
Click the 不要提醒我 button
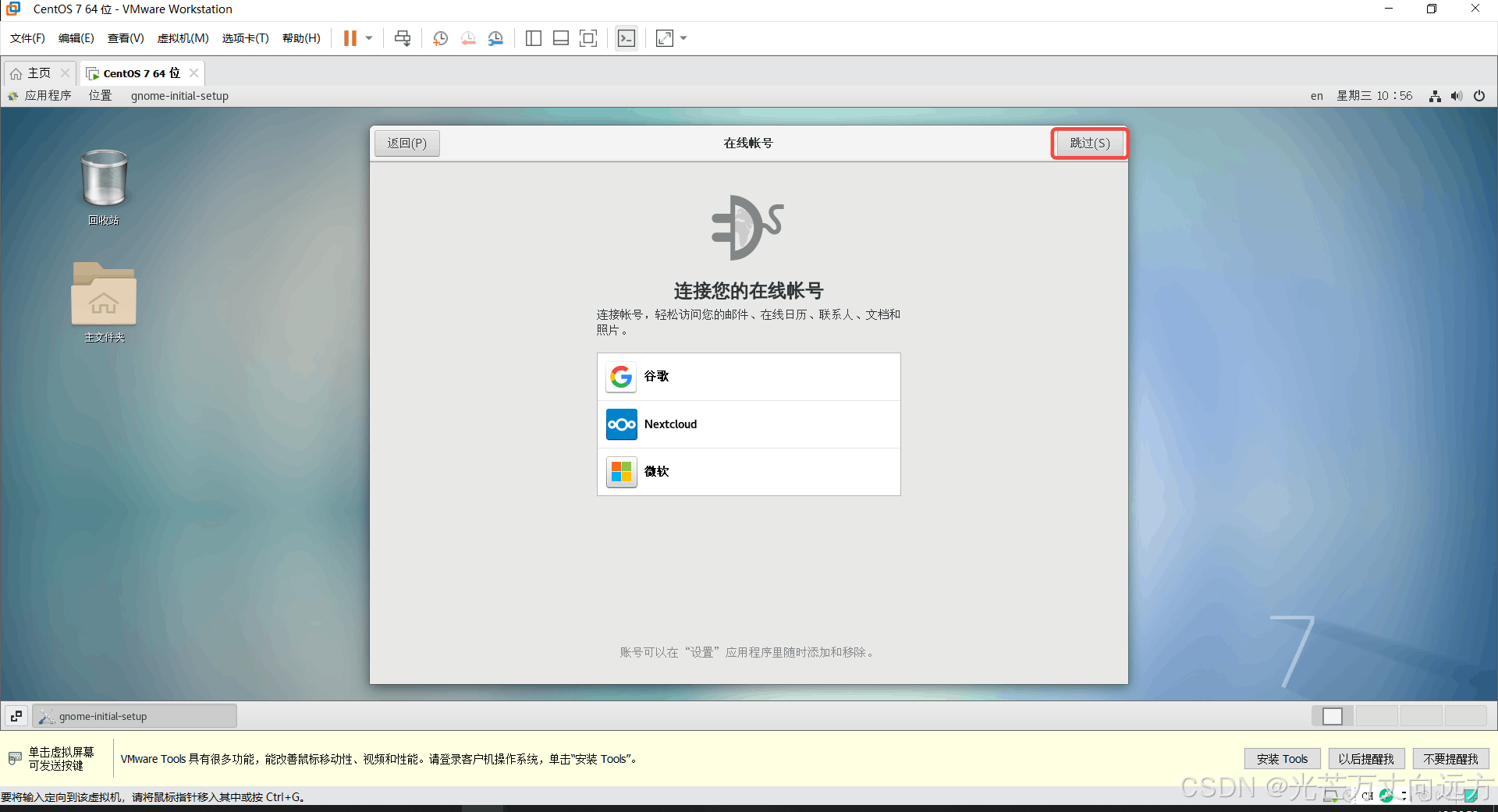pyautogui.click(x=1450, y=759)
